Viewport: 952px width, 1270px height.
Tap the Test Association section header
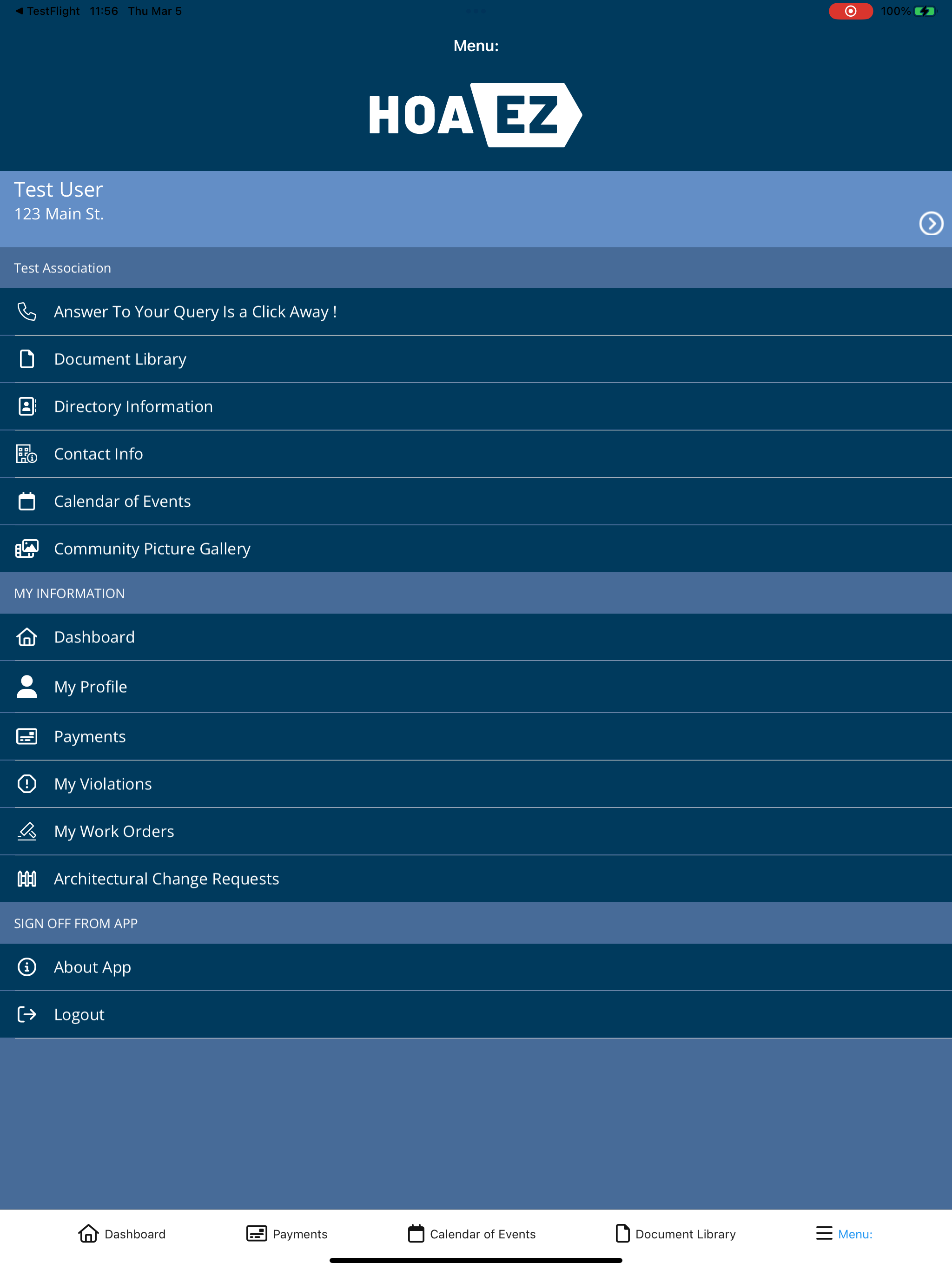[x=476, y=268]
